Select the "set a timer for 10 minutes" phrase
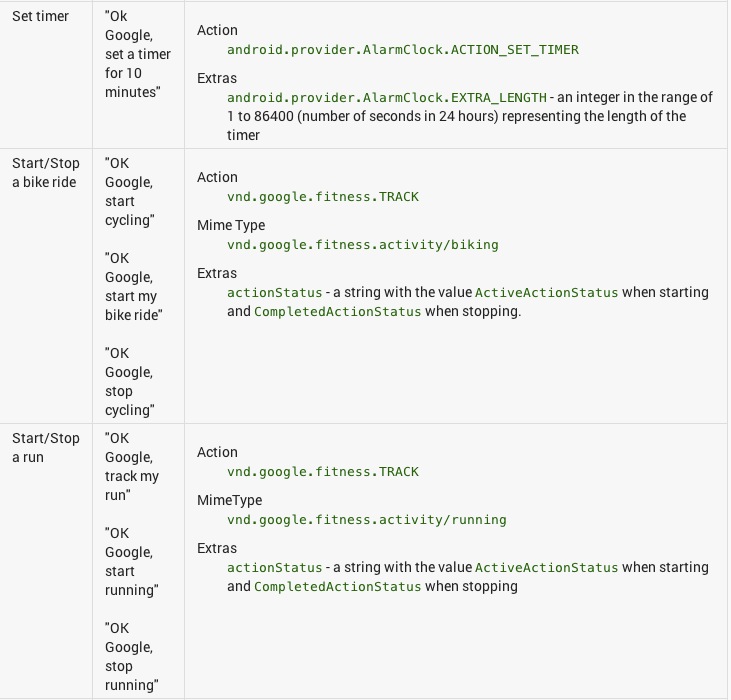The height and width of the screenshot is (700, 731). pos(137,54)
